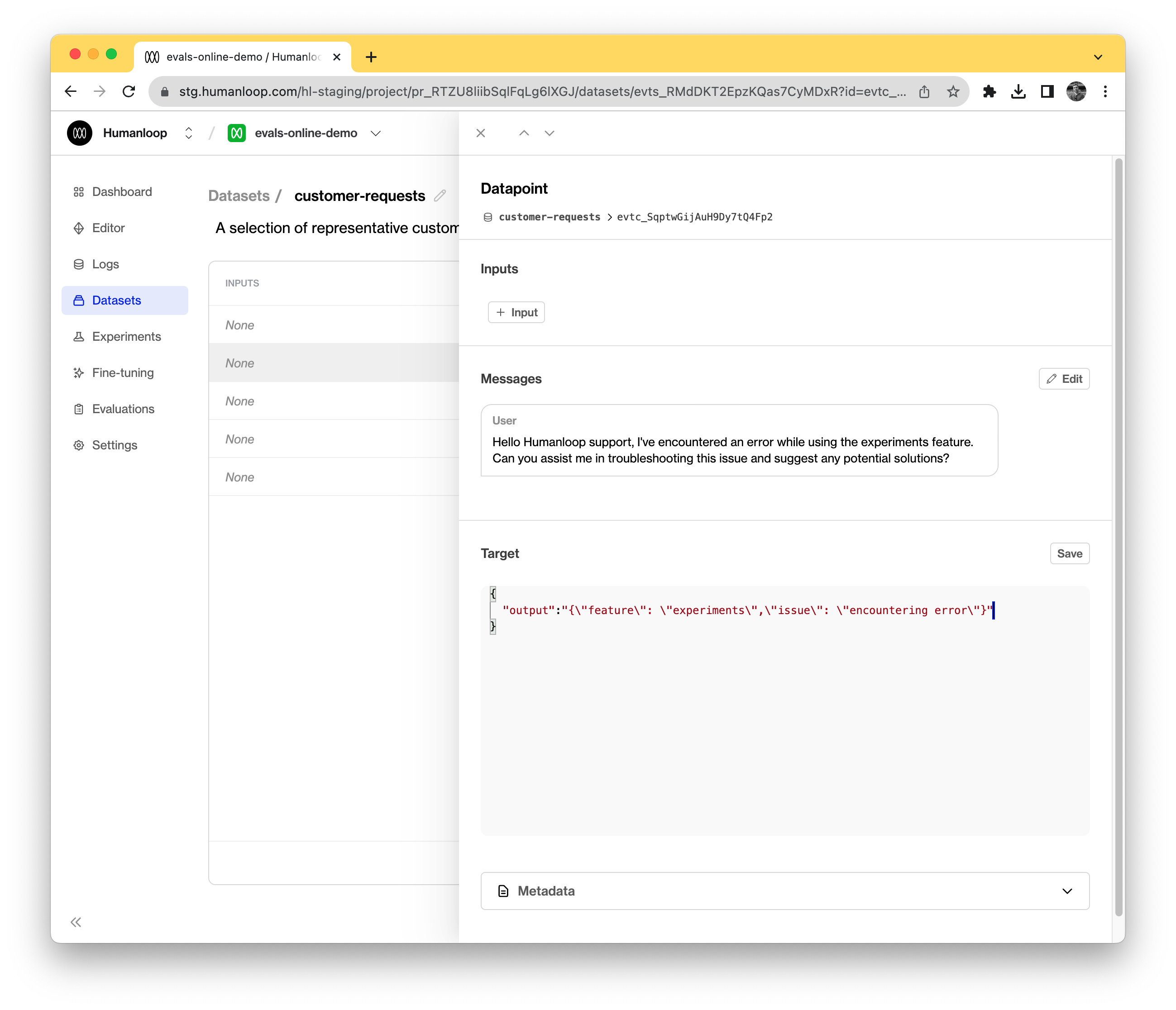Click the browser share icon in address bar
Image resolution: width=1176 pixels, height=1010 pixels.
tap(924, 91)
